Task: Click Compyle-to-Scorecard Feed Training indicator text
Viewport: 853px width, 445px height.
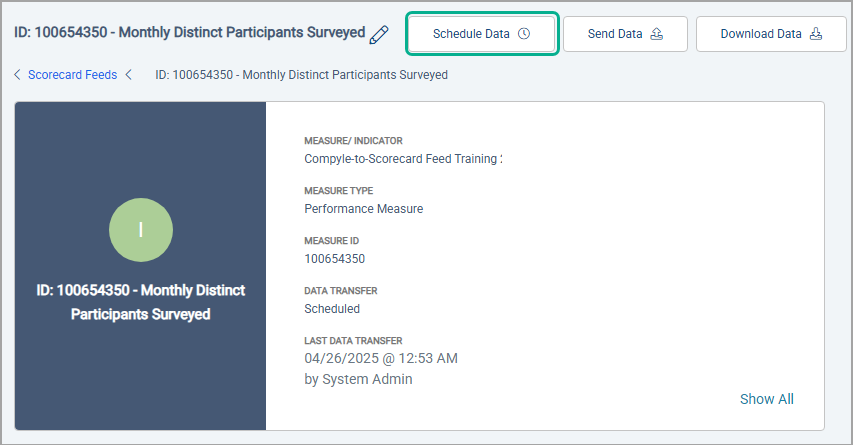Action: point(401,159)
